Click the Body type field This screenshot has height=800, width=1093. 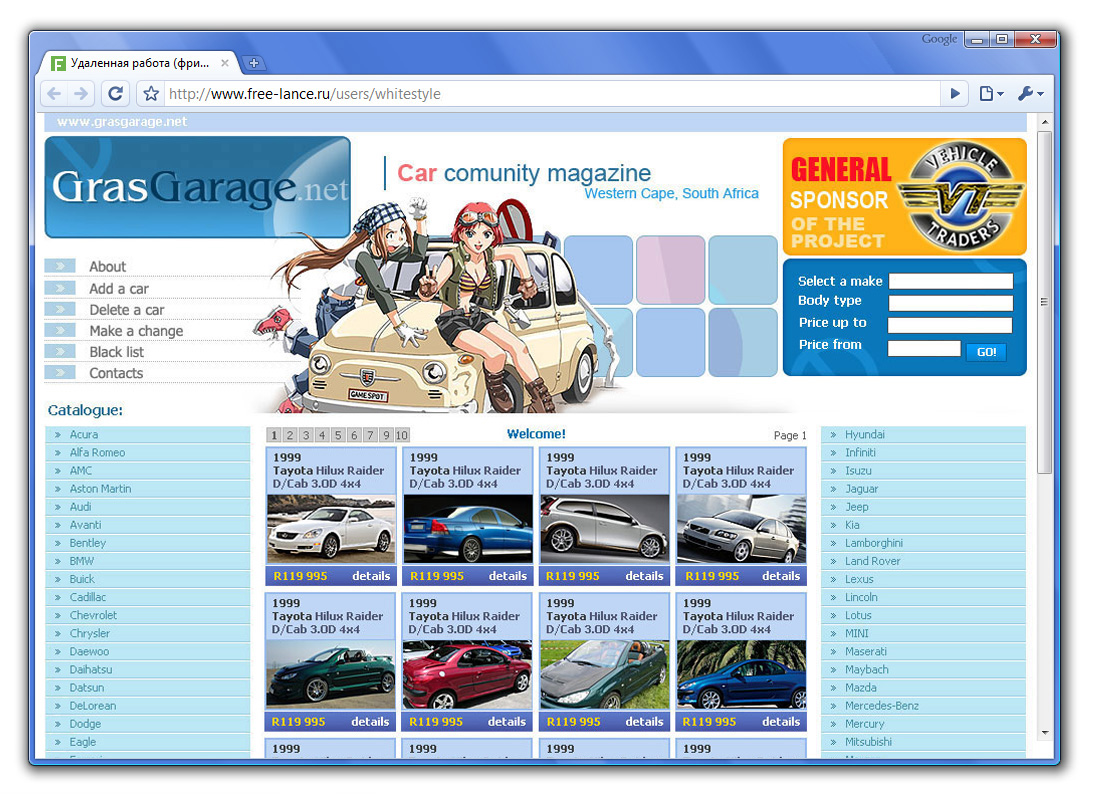(951, 302)
